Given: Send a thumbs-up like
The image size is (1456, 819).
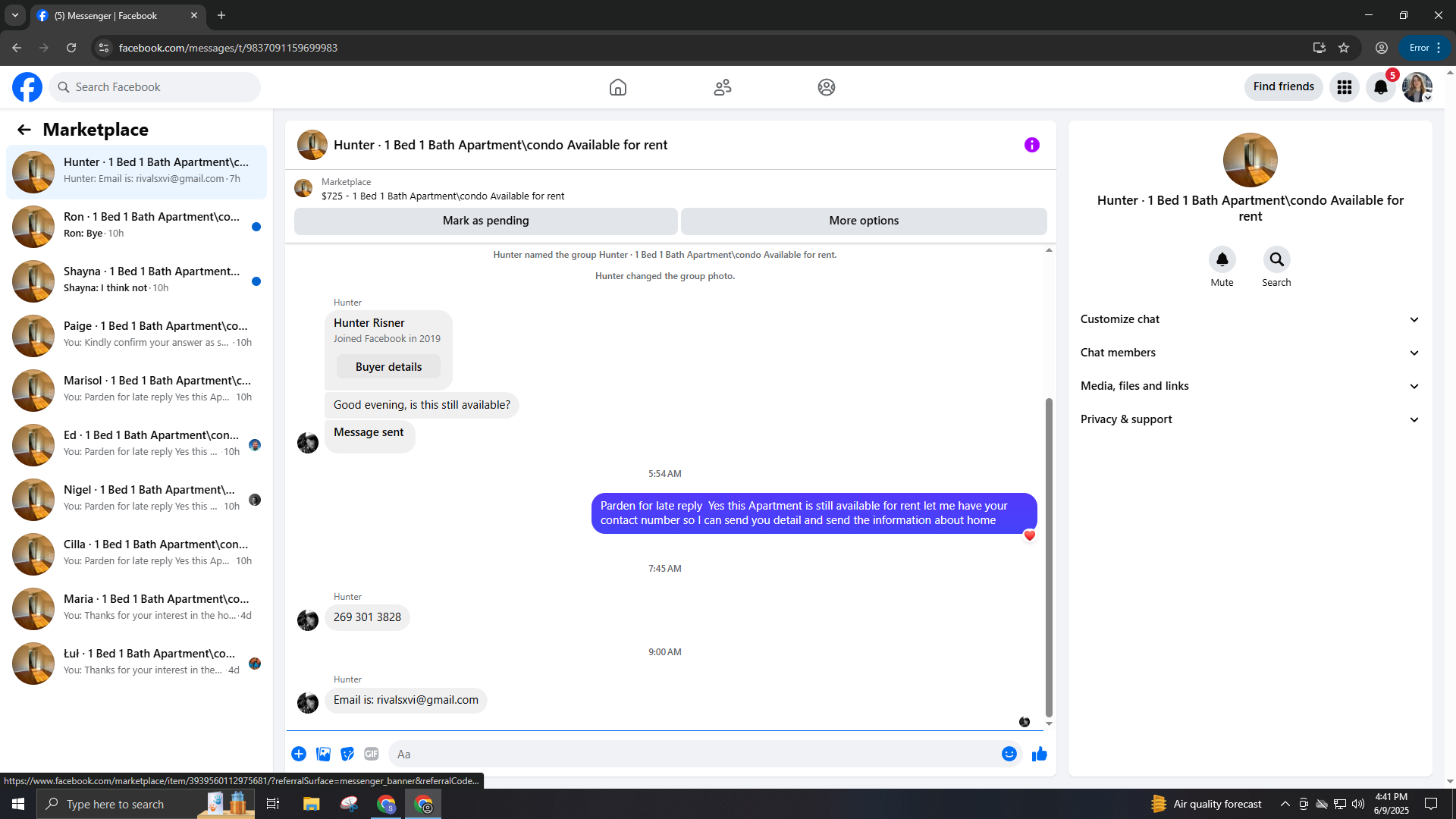Looking at the screenshot, I should click(x=1040, y=754).
